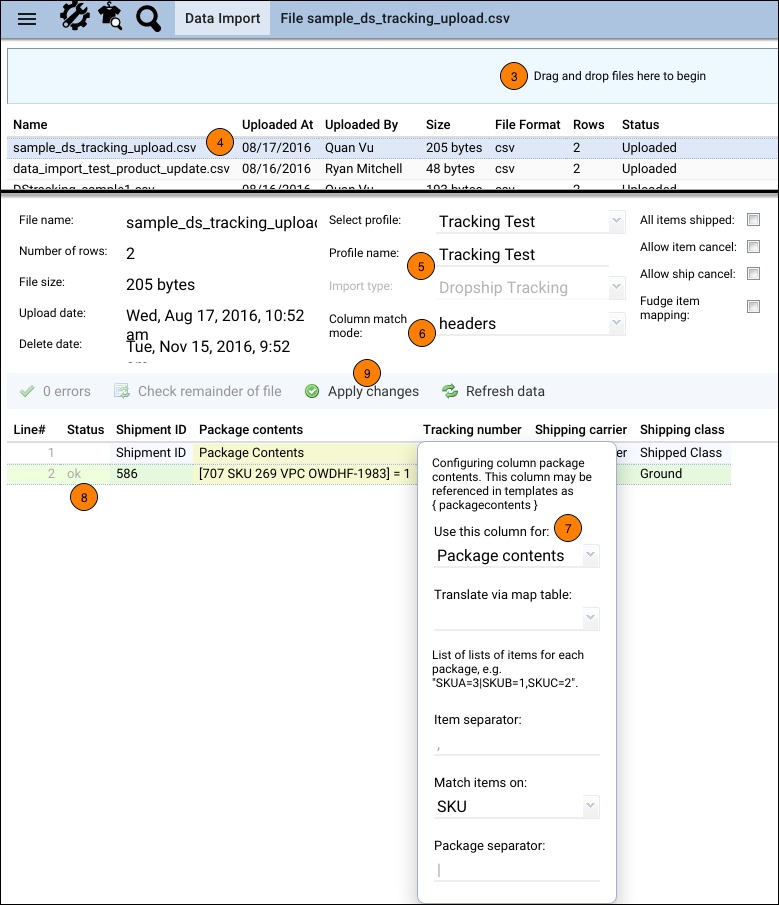779x905 pixels.
Task: Click the Shipped Class header row cell
Action: (681, 453)
